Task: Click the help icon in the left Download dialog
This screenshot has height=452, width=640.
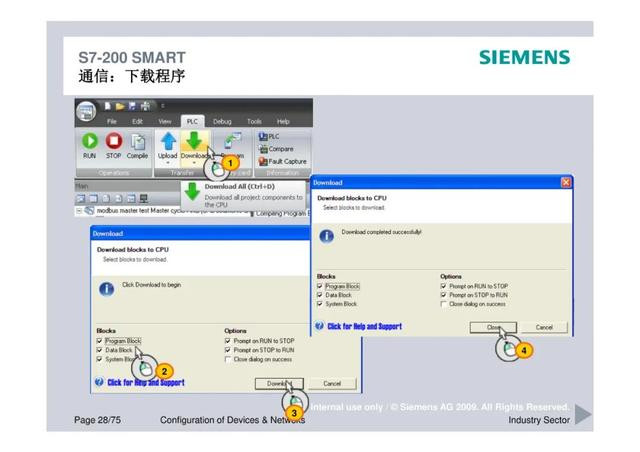Action: tap(99, 382)
